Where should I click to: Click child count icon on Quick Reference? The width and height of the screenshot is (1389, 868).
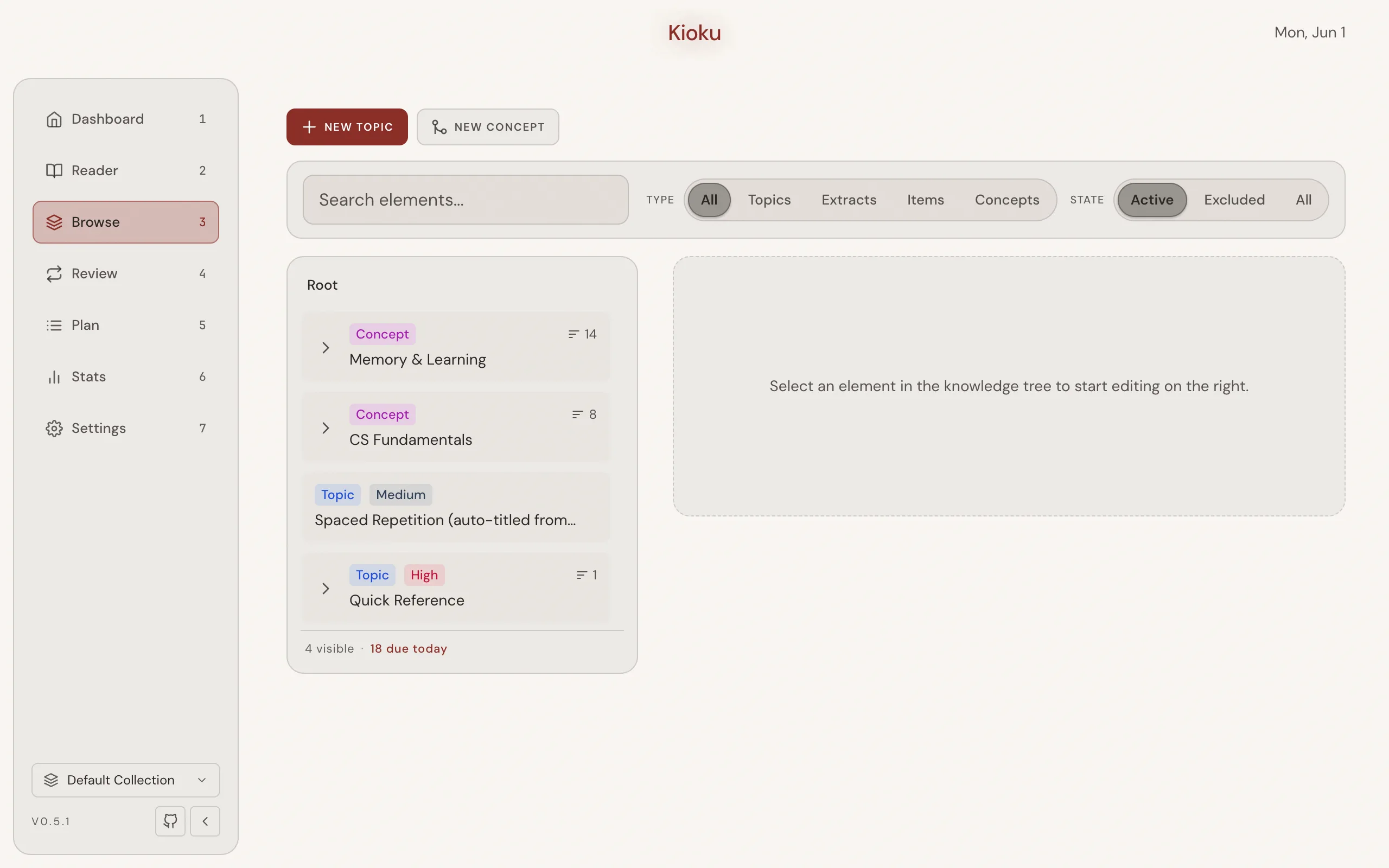(581, 575)
